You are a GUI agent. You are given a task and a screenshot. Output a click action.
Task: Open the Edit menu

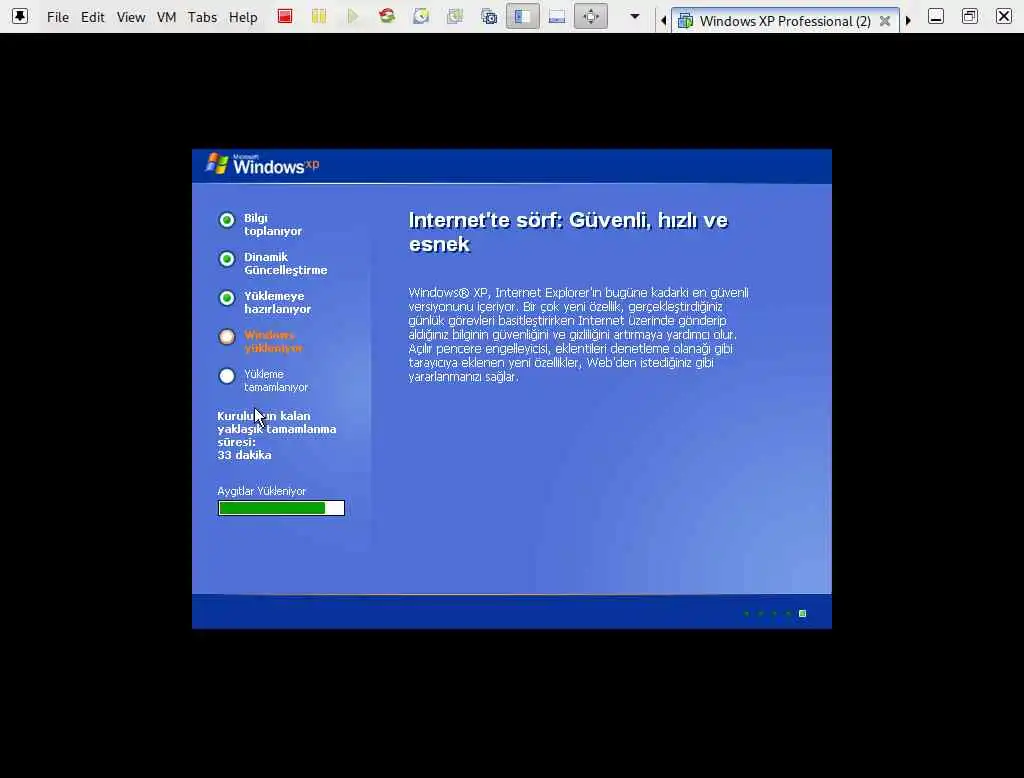[92, 17]
